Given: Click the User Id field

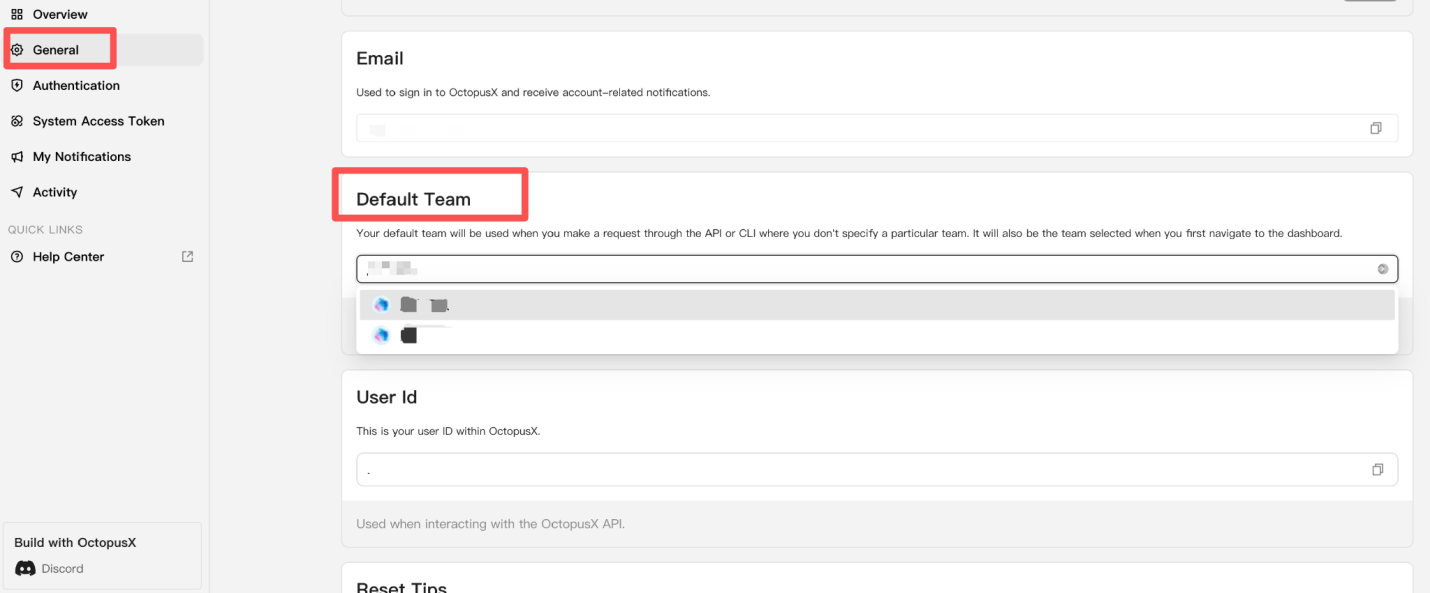Looking at the screenshot, I should (x=877, y=470).
